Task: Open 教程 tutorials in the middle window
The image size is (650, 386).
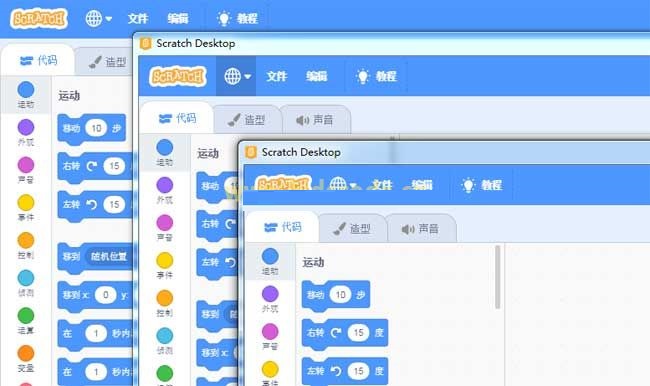Action: tap(376, 76)
